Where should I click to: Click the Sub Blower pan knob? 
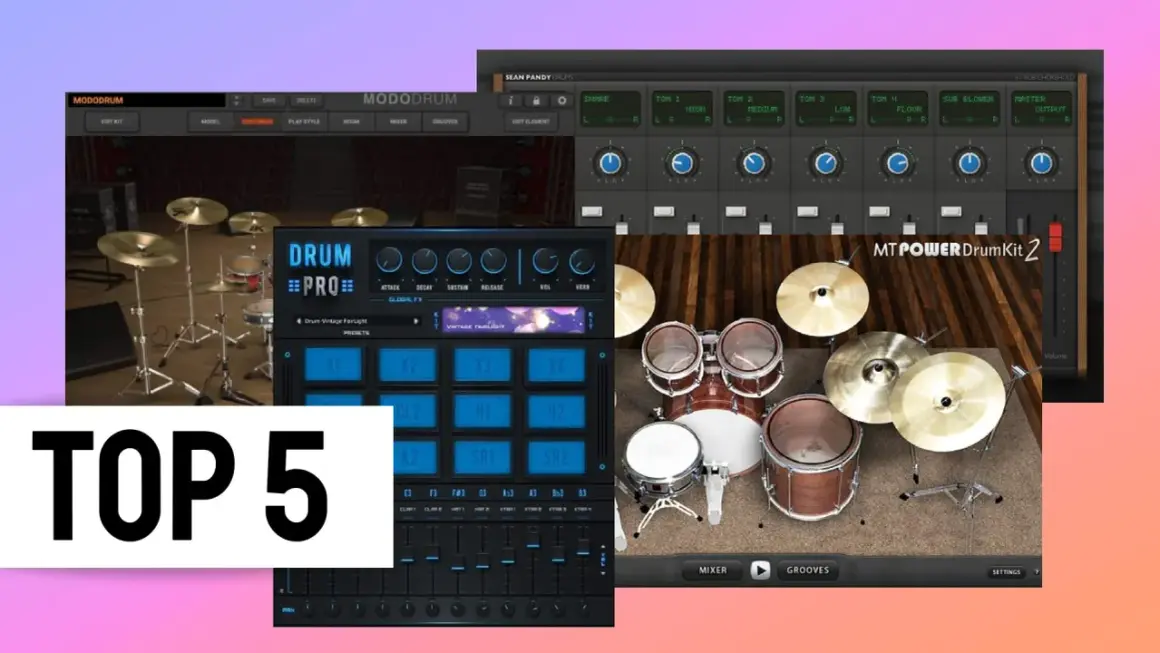click(x=969, y=163)
